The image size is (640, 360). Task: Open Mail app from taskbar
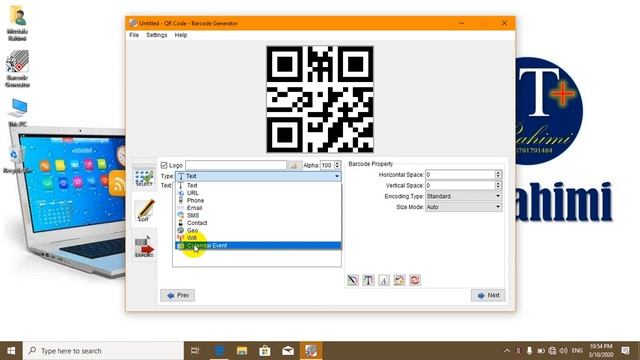pos(288,351)
